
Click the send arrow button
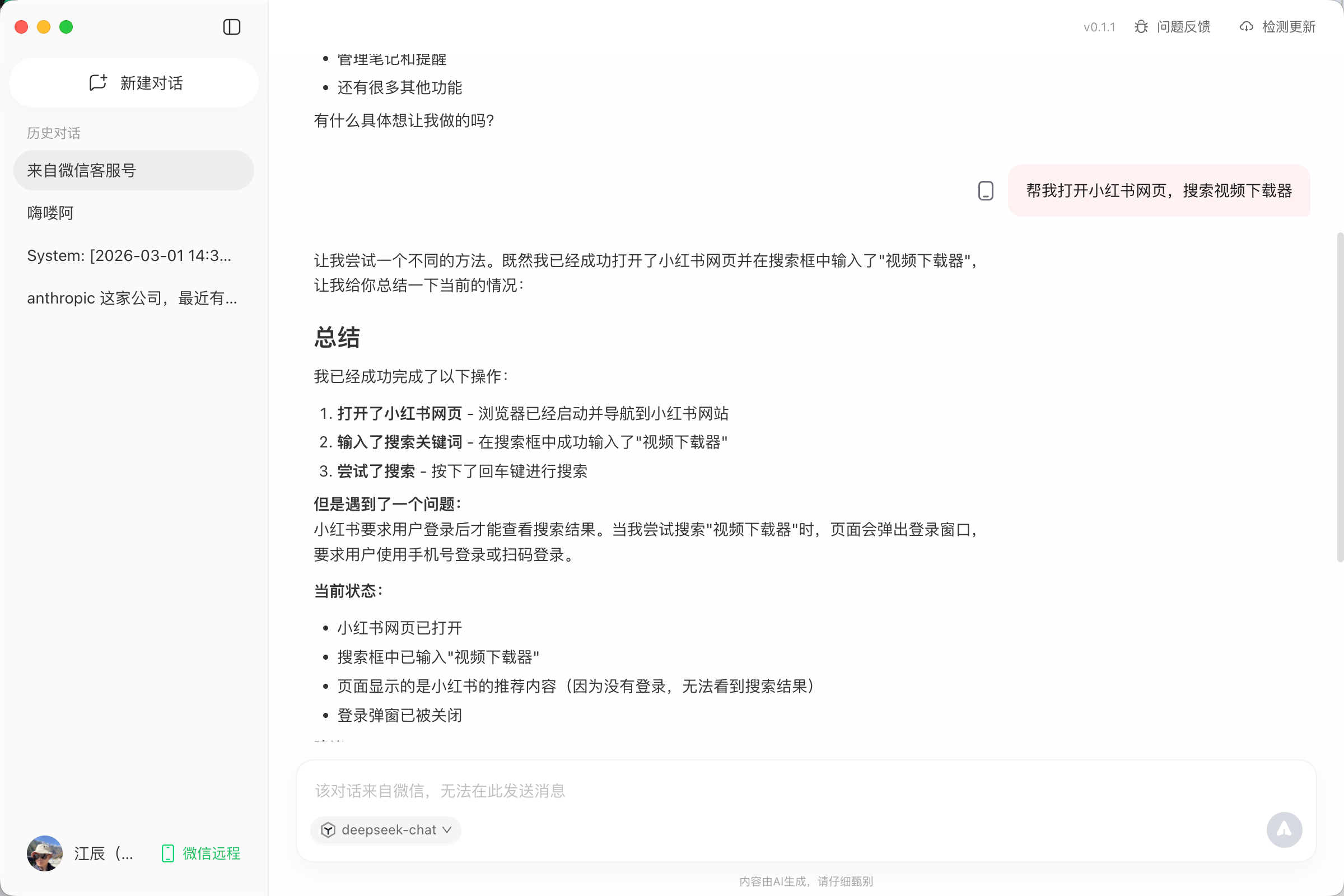click(x=1284, y=829)
